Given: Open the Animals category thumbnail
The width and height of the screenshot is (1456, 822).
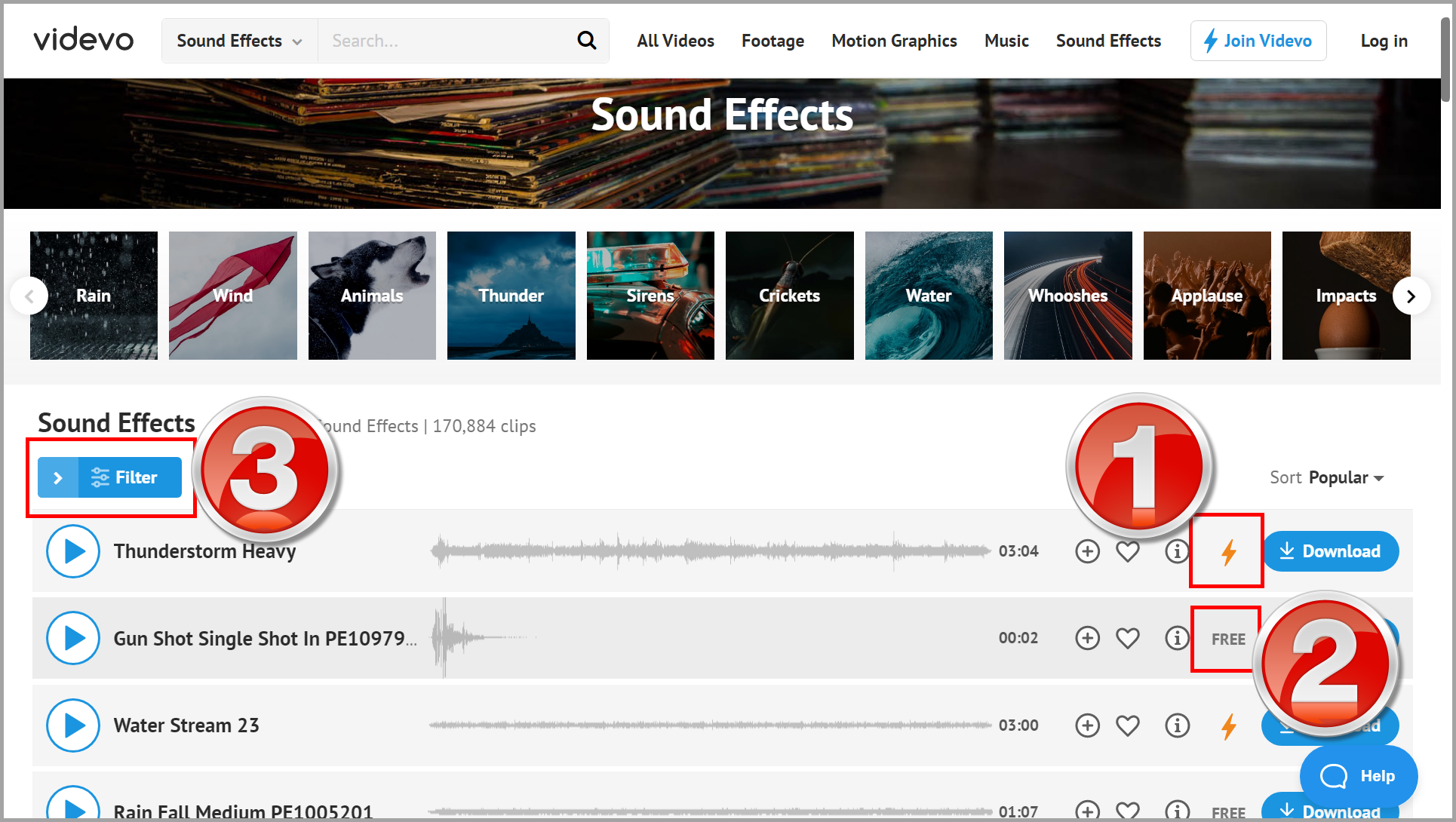Looking at the screenshot, I should coord(372,296).
